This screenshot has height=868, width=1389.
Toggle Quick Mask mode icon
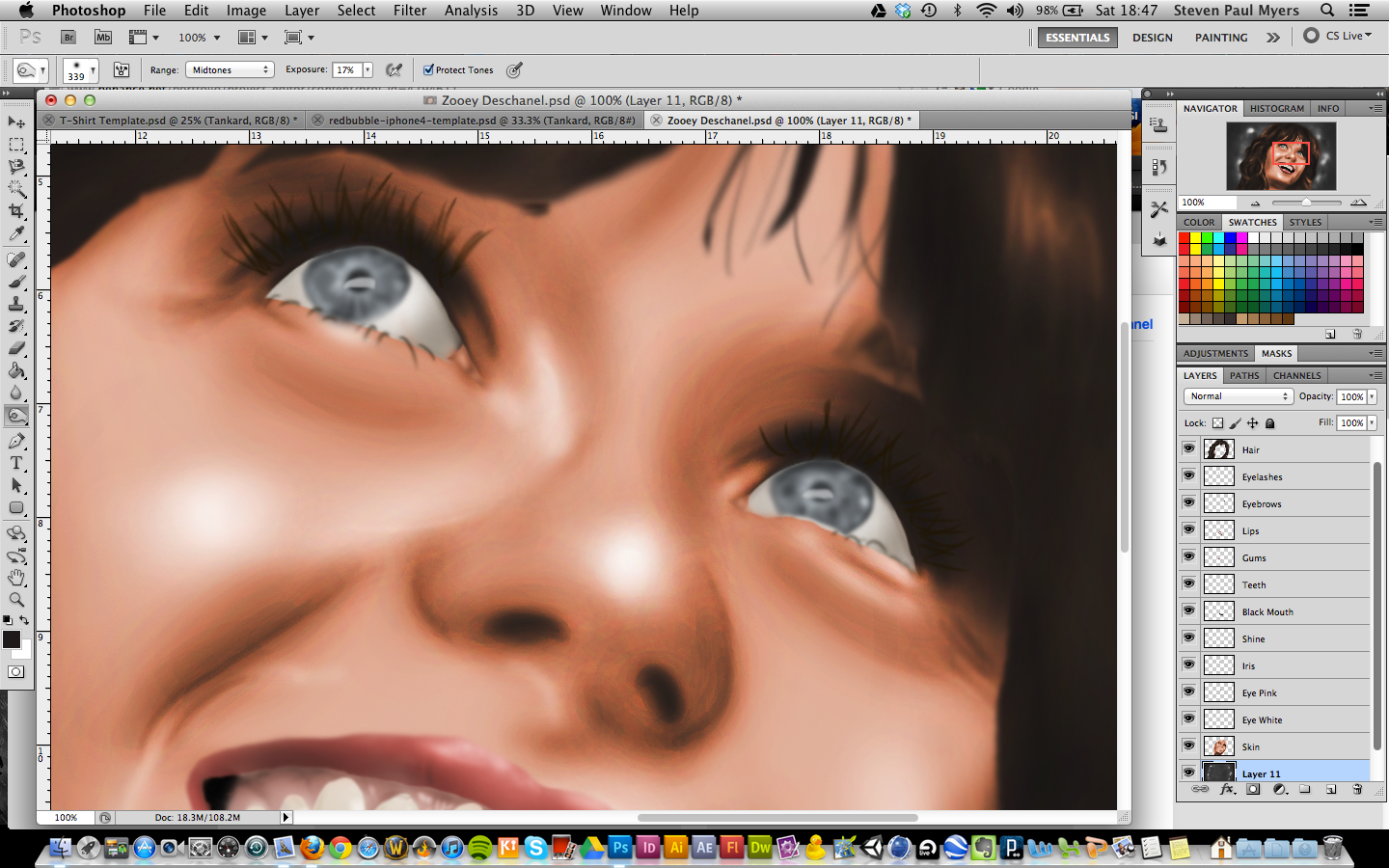coord(16,672)
